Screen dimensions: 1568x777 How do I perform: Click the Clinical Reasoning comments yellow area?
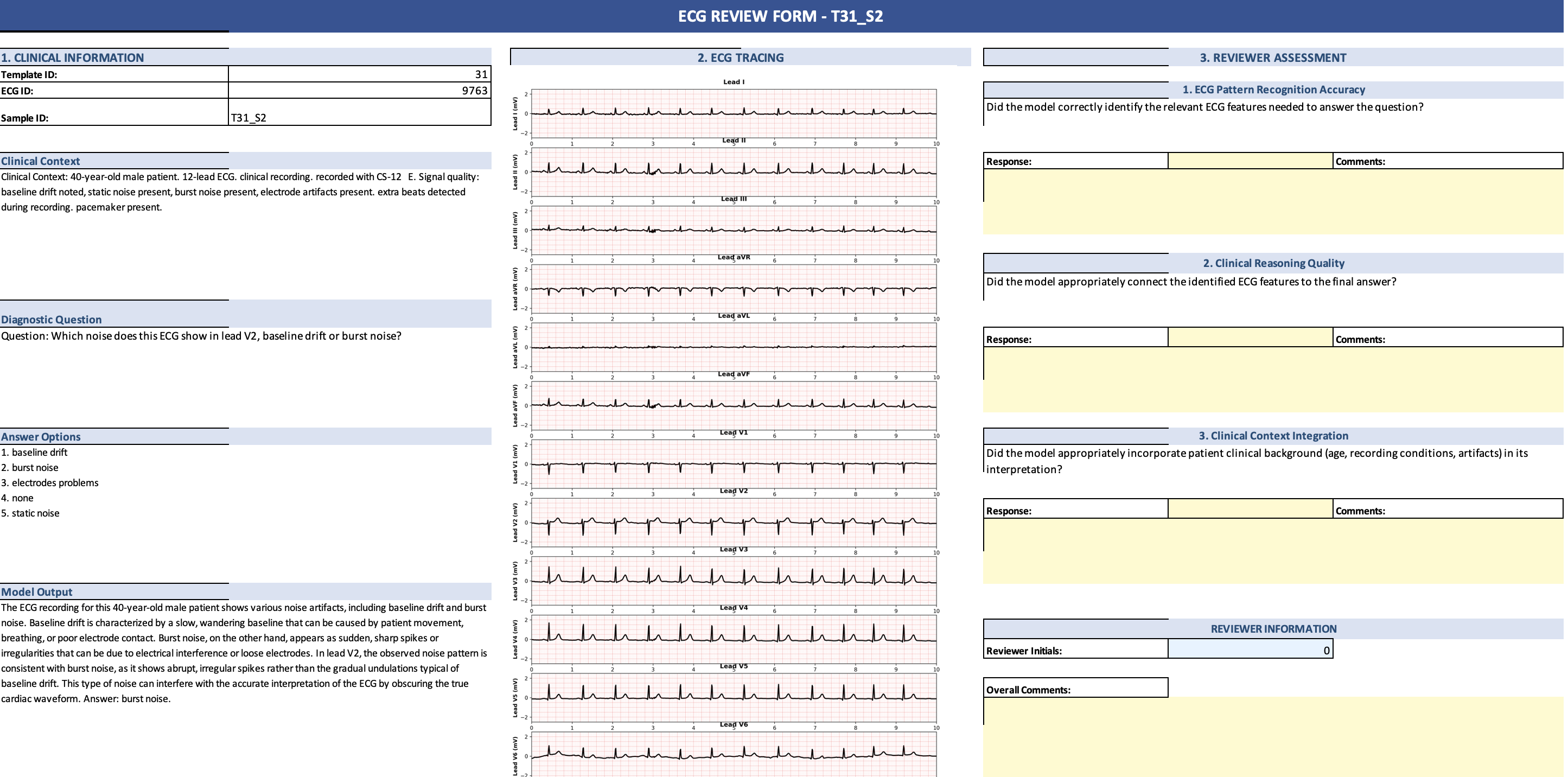(x=1272, y=380)
